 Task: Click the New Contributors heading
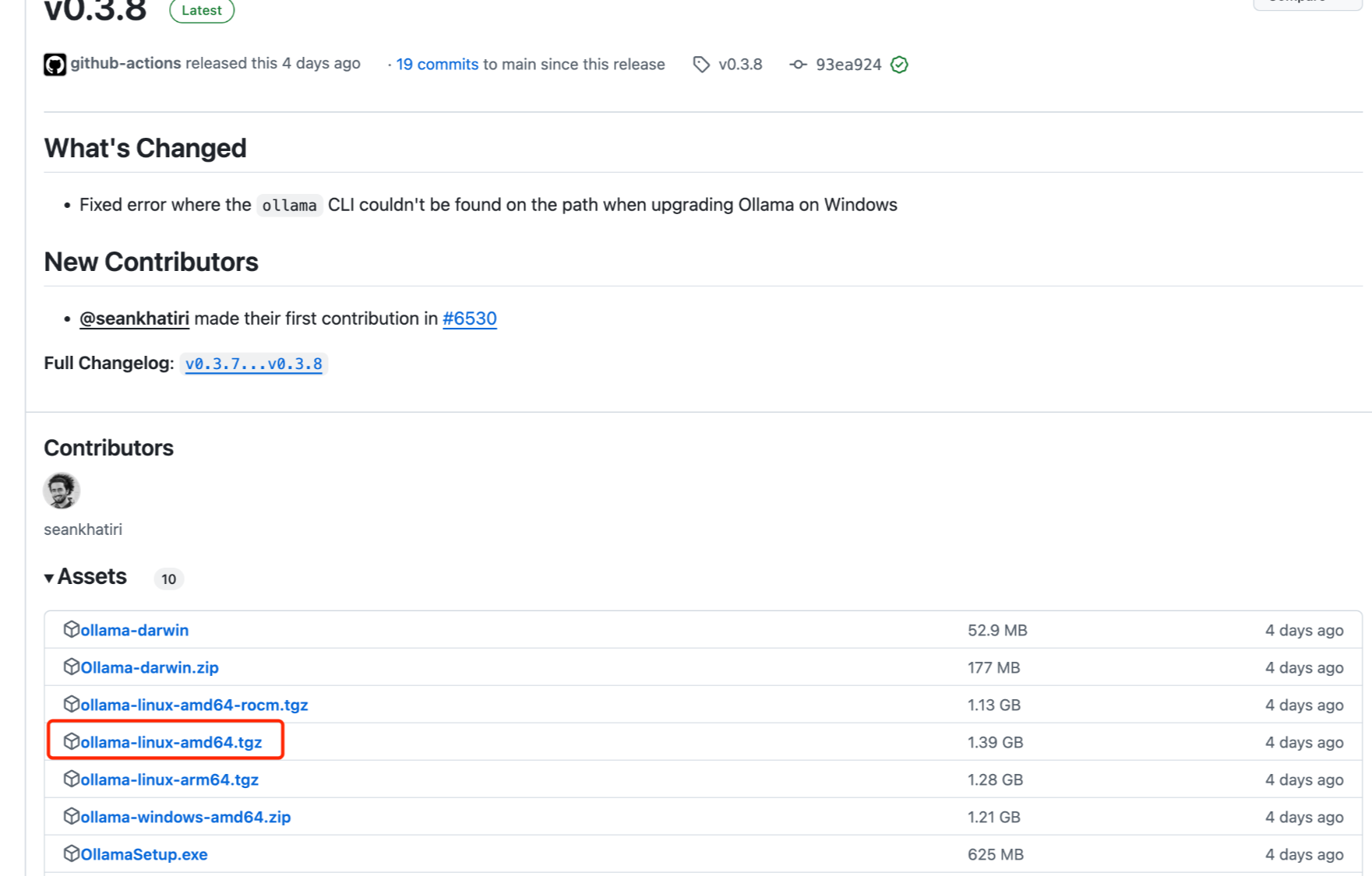point(151,262)
